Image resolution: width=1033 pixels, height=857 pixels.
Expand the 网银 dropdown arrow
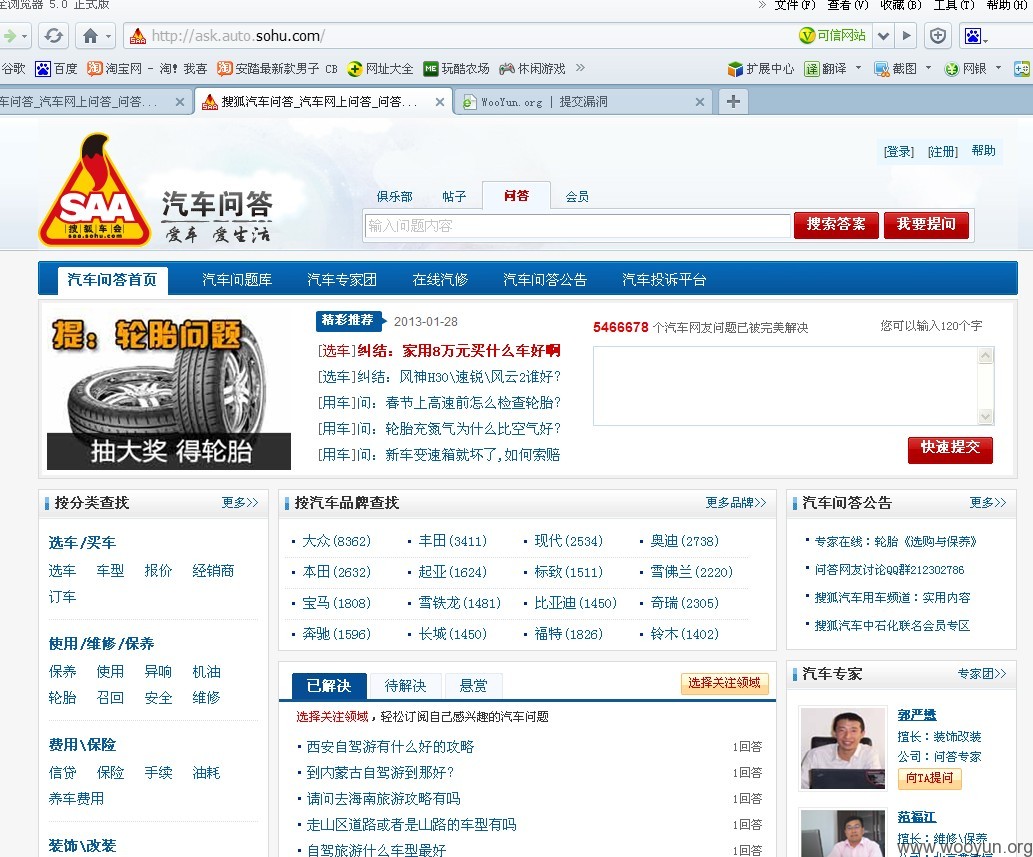[998, 68]
